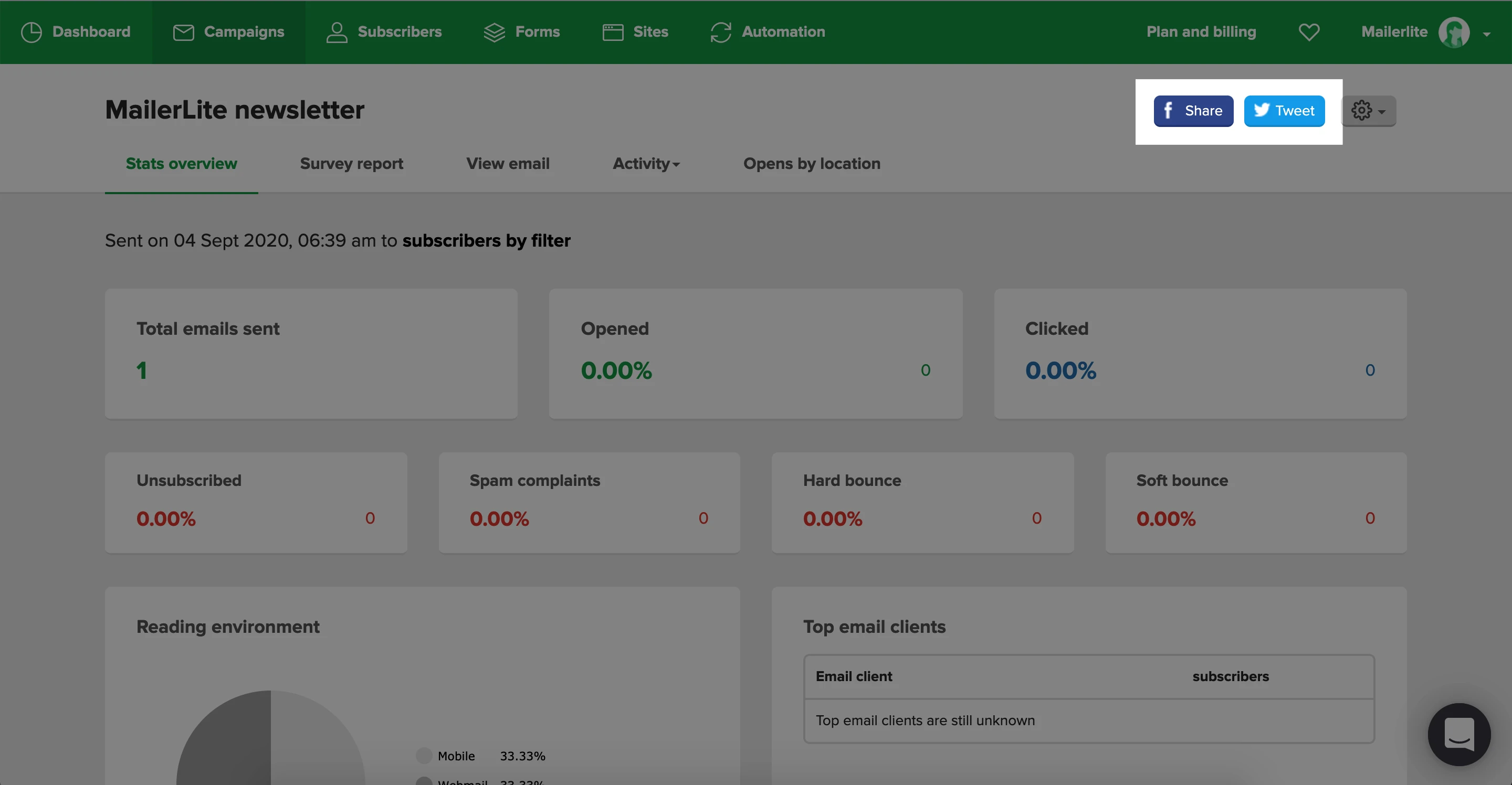Open the View email tab
The image size is (1512, 785).
tap(508, 164)
